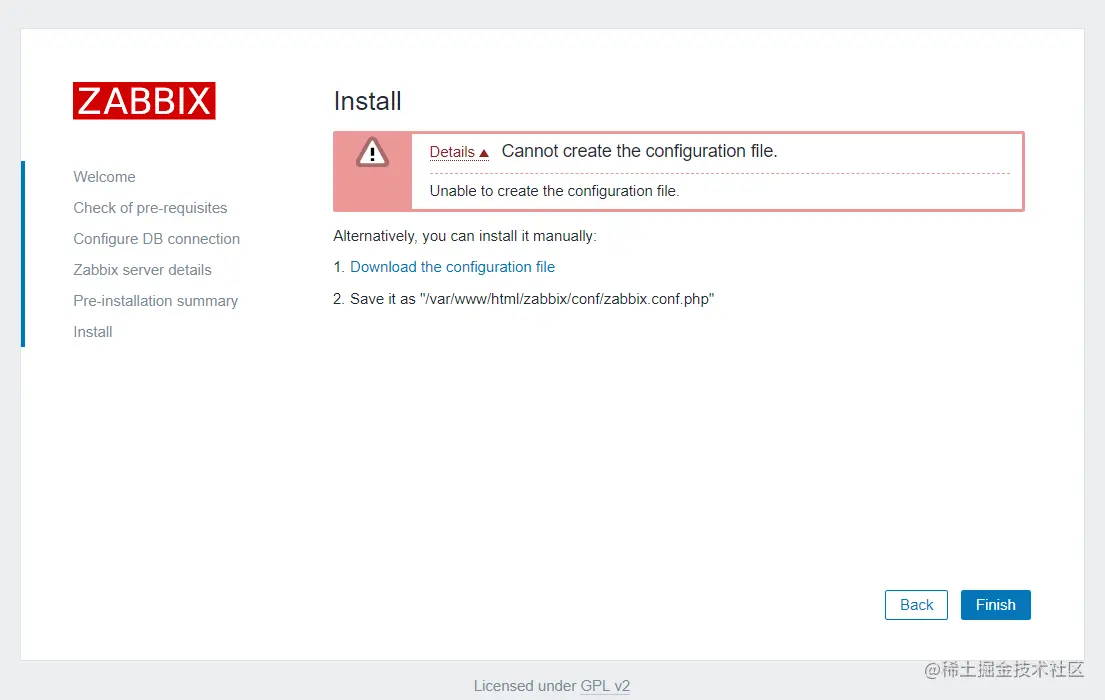The width and height of the screenshot is (1105, 700).
Task: Click the 'Cannot create the configuration file.' message
Action: pyautogui.click(x=639, y=151)
